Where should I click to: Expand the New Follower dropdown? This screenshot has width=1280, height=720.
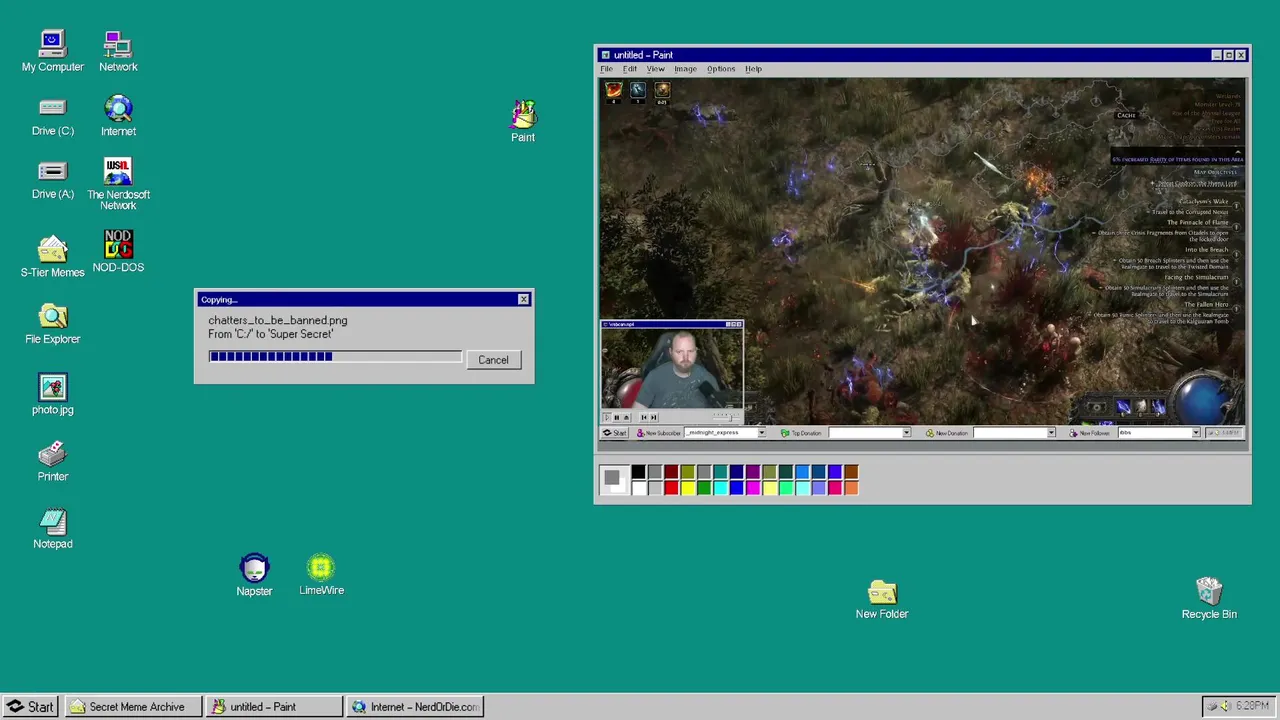[1195, 433]
